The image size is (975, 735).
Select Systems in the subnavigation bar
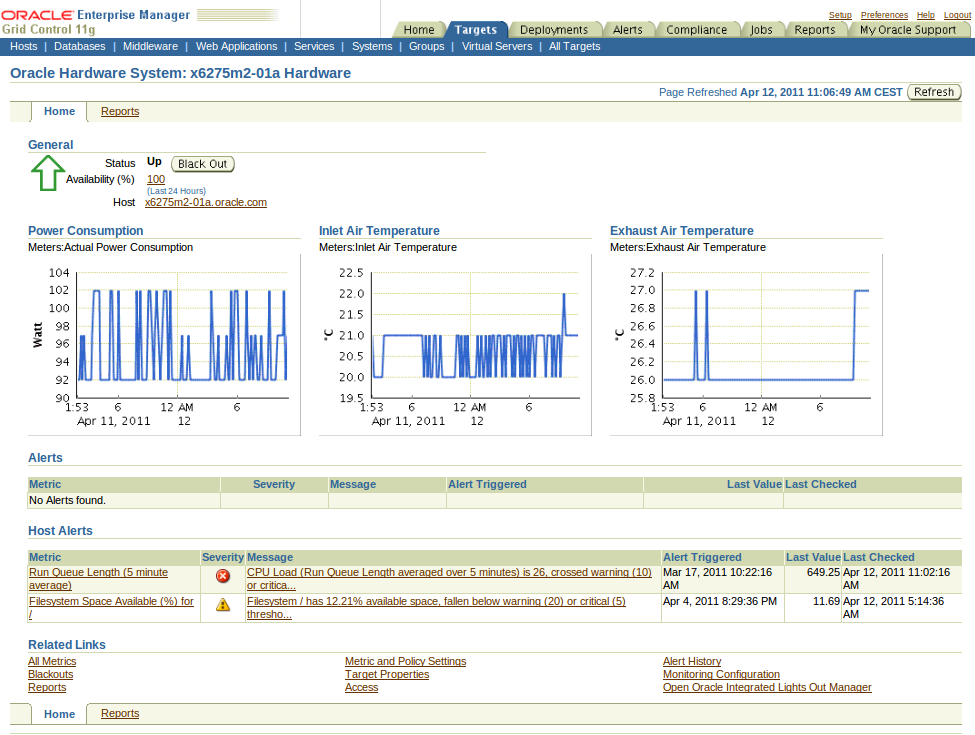coord(372,46)
